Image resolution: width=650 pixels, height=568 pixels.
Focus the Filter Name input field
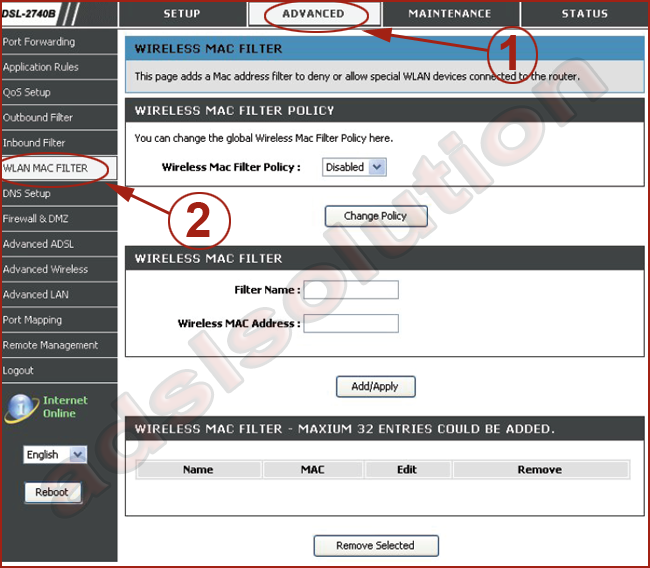(351, 290)
